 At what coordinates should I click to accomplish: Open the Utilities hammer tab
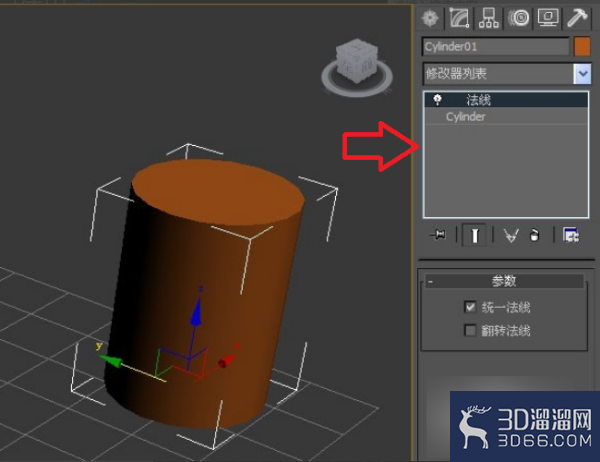[577, 18]
